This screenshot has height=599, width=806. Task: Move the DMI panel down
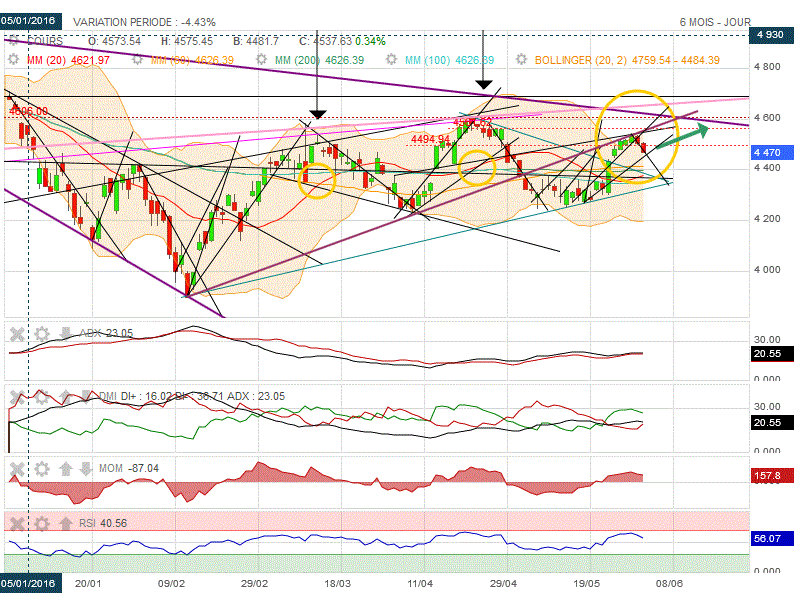click(x=85, y=396)
